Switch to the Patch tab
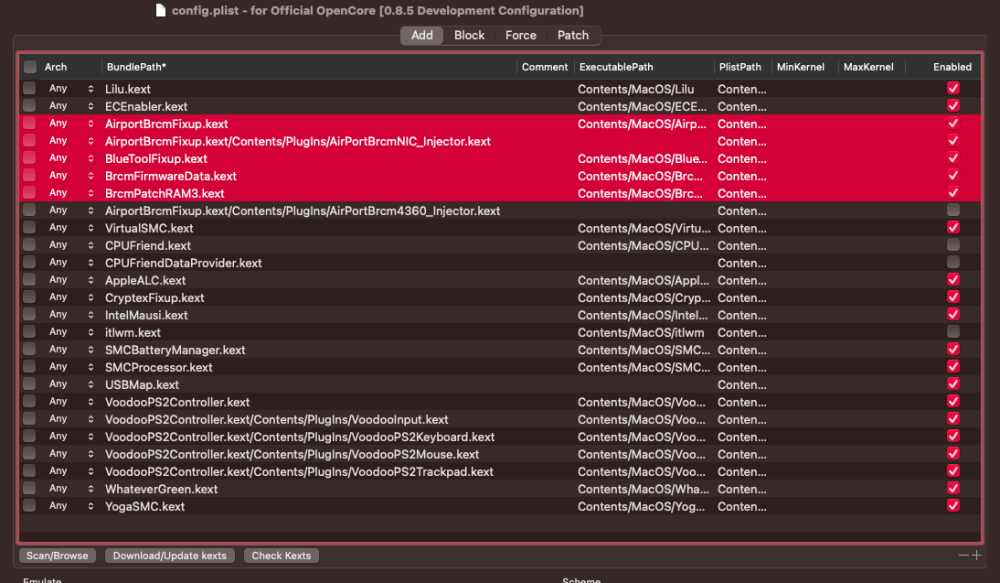The image size is (1000, 583). [573, 35]
